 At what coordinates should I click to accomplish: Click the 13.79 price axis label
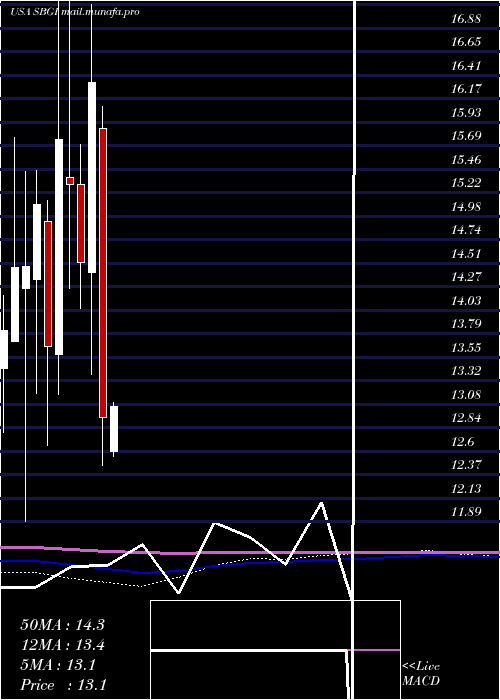coord(466,324)
